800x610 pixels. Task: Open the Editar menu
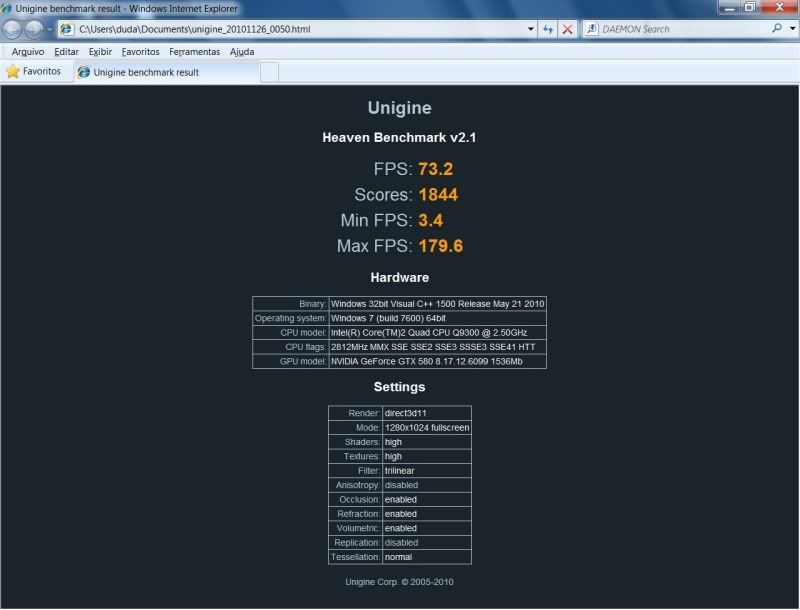[x=66, y=51]
